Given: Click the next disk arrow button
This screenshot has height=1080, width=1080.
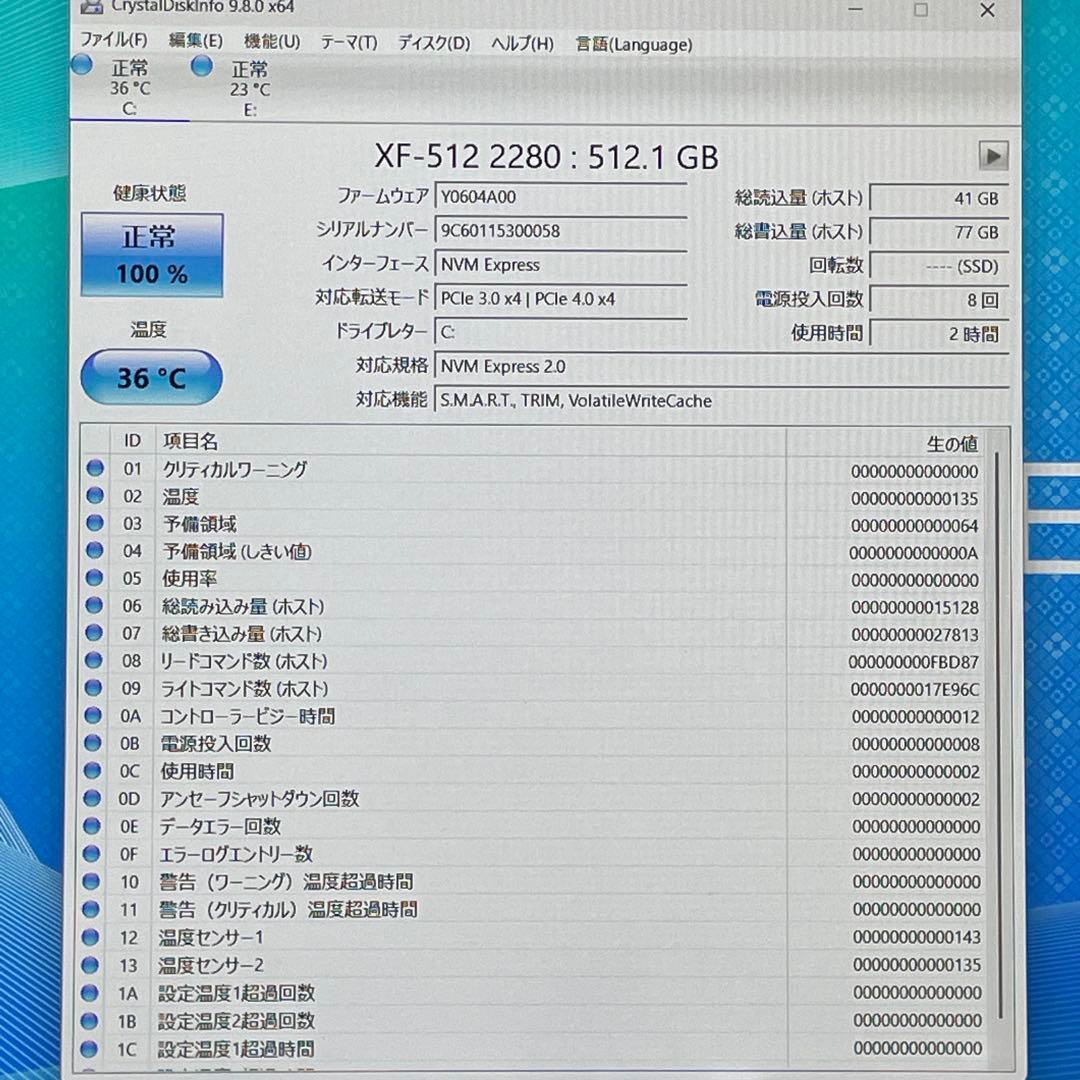Looking at the screenshot, I should (993, 156).
